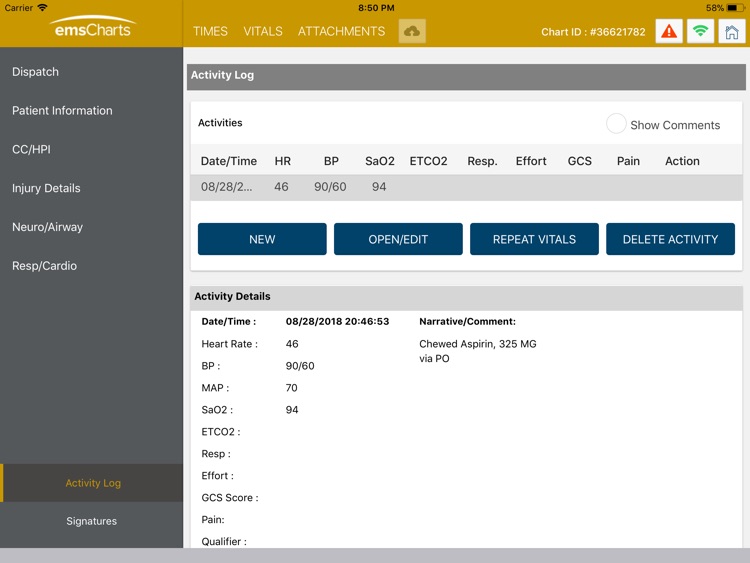This screenshot has width=750, height=563.
Task: Click the Effort column header
Action: tap(531, 161)
